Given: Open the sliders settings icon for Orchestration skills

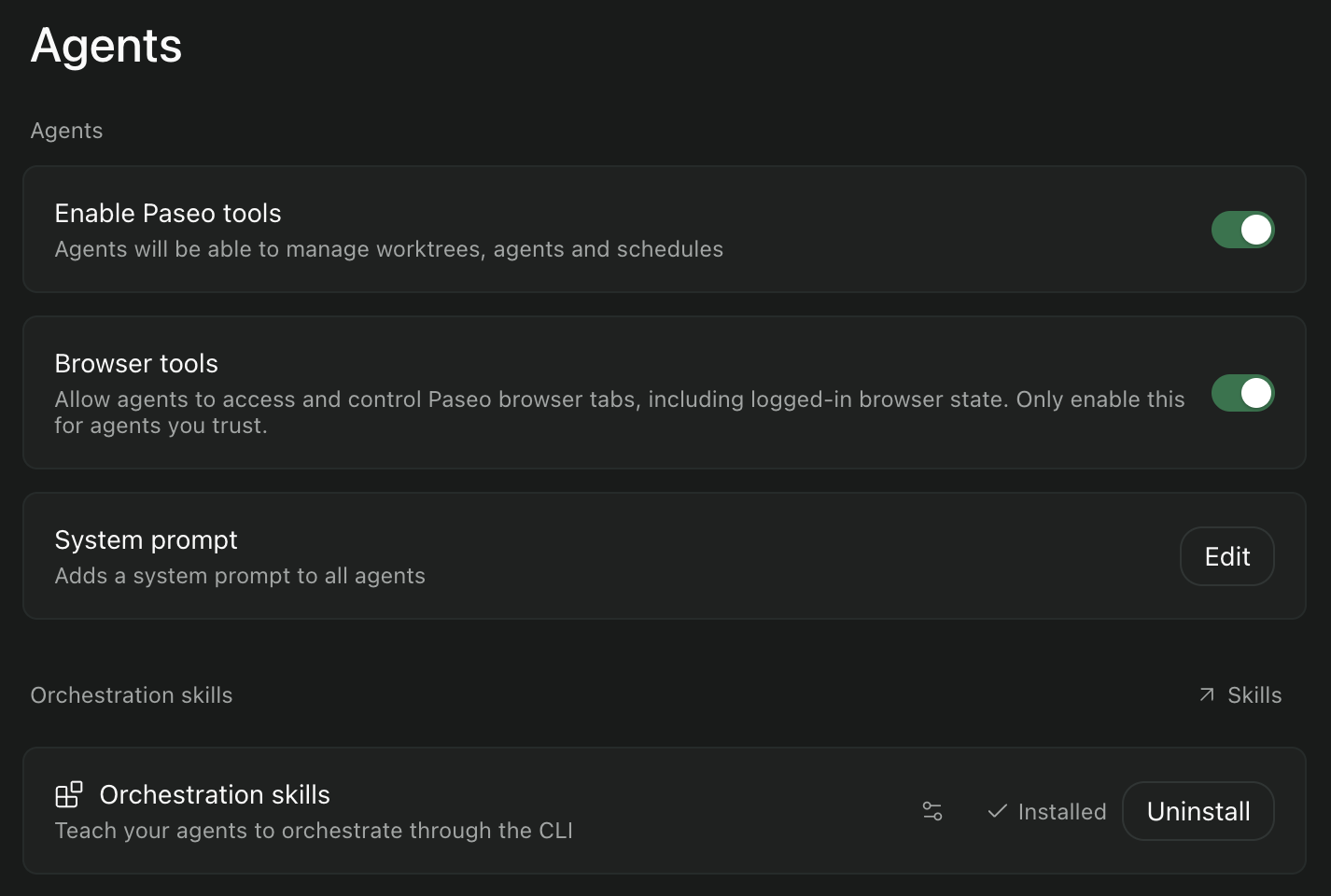Looking at the screenshot, I should tap(932, 811).
